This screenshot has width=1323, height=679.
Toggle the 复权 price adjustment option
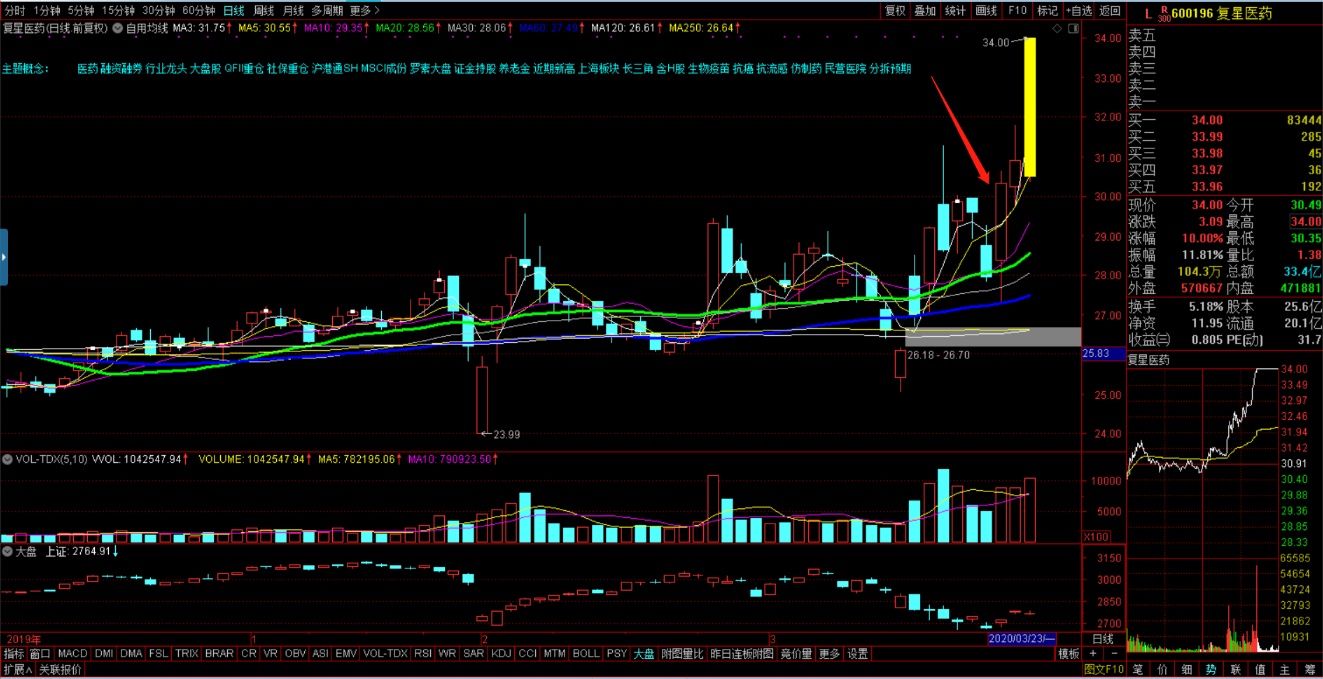[x=895, y=10]
